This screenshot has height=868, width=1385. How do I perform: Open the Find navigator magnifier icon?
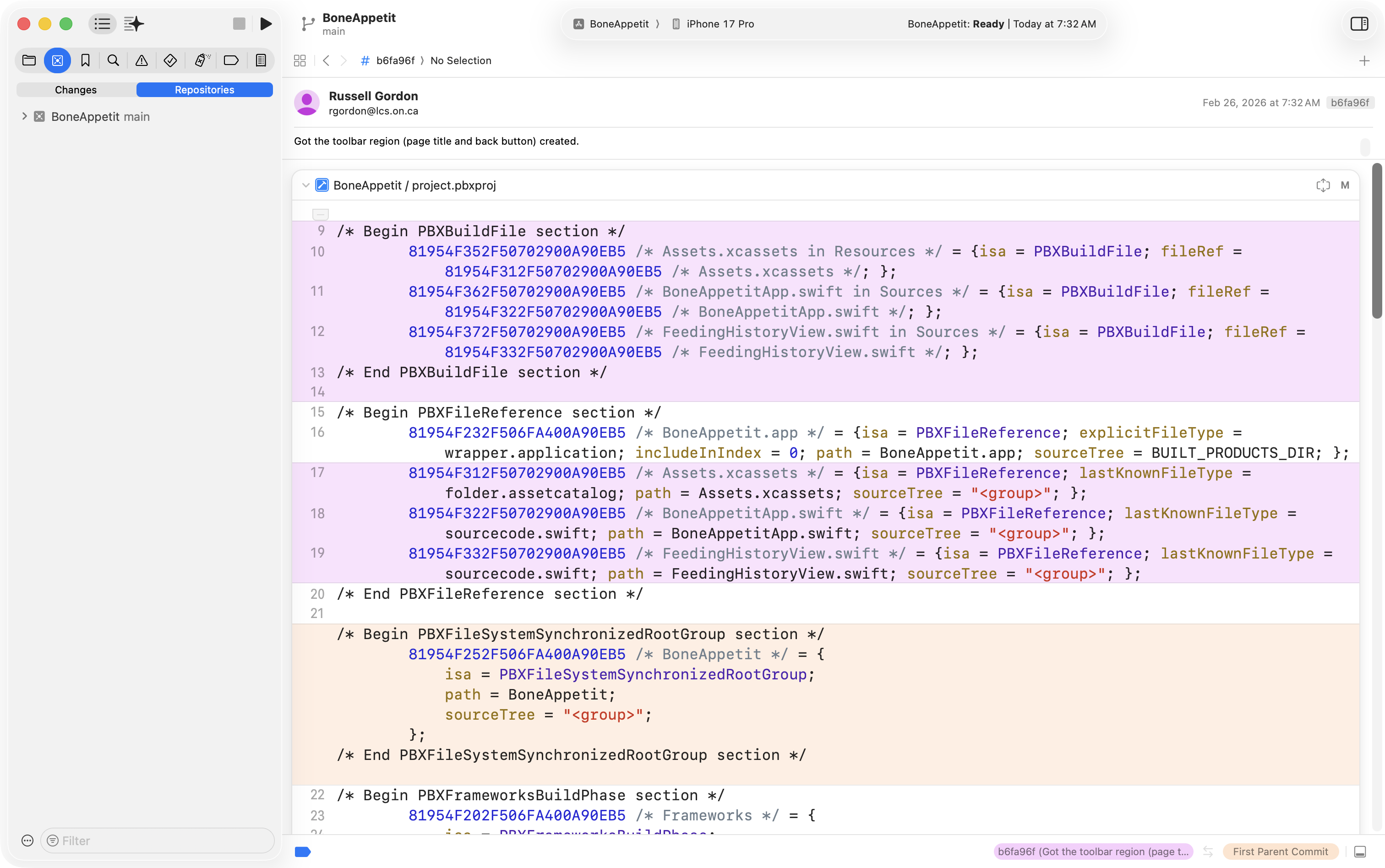[113, 60]
